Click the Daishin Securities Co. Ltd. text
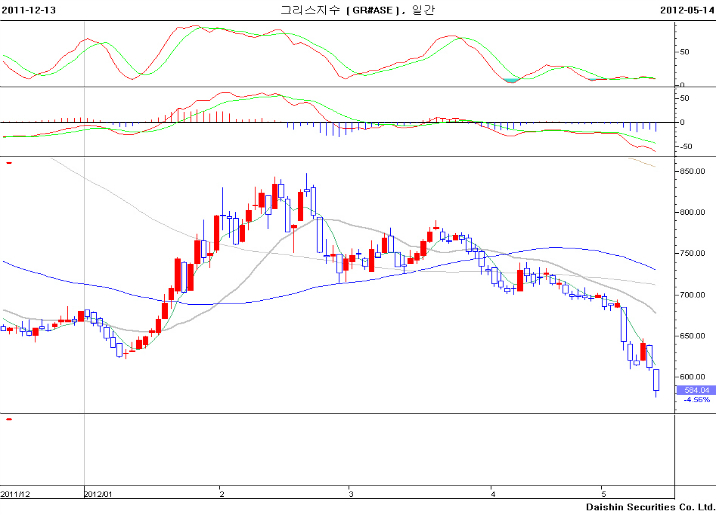The image size is (716, 515). point(649,507)
